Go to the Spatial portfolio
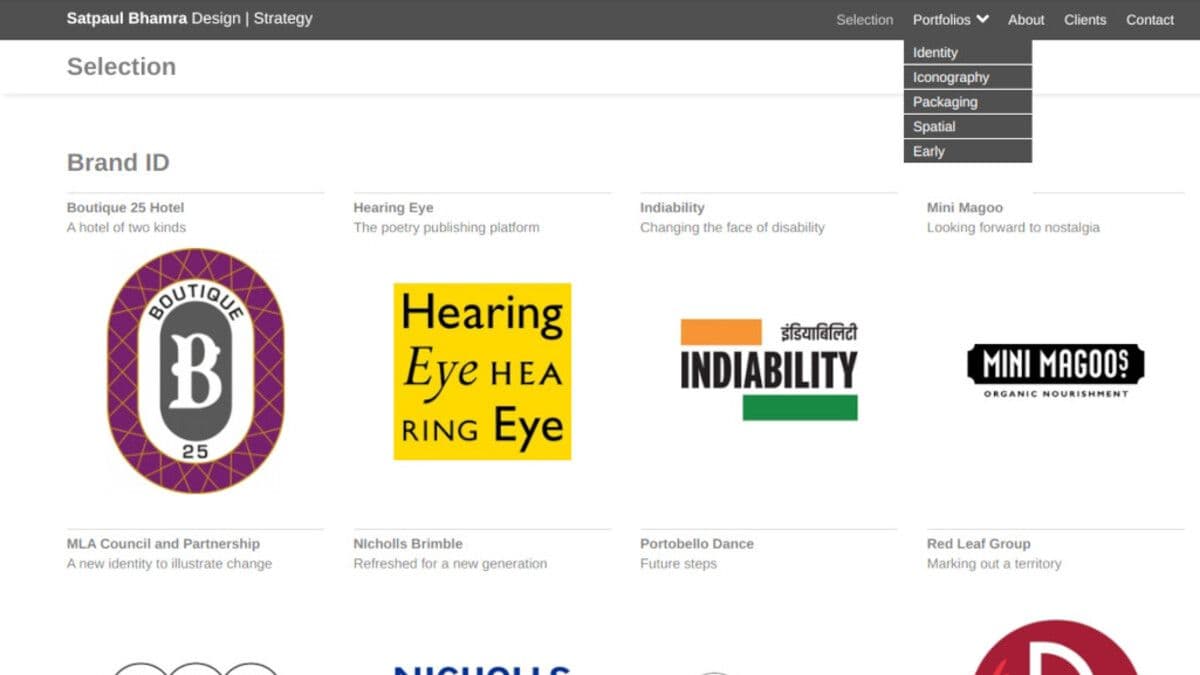This screenshot has width=1200, height=675. (934, 127)
